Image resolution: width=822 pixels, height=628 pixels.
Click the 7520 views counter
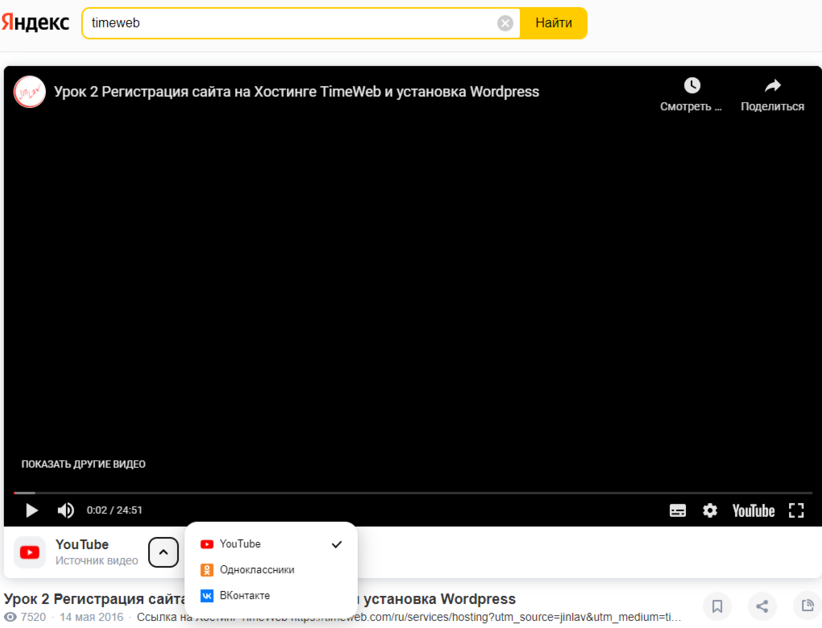coord(25,617)
